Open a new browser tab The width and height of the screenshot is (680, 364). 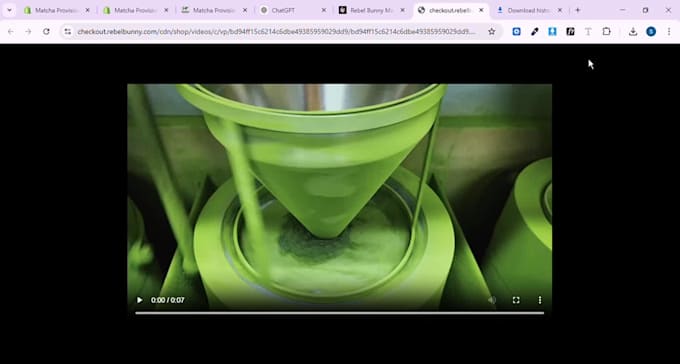578,10
